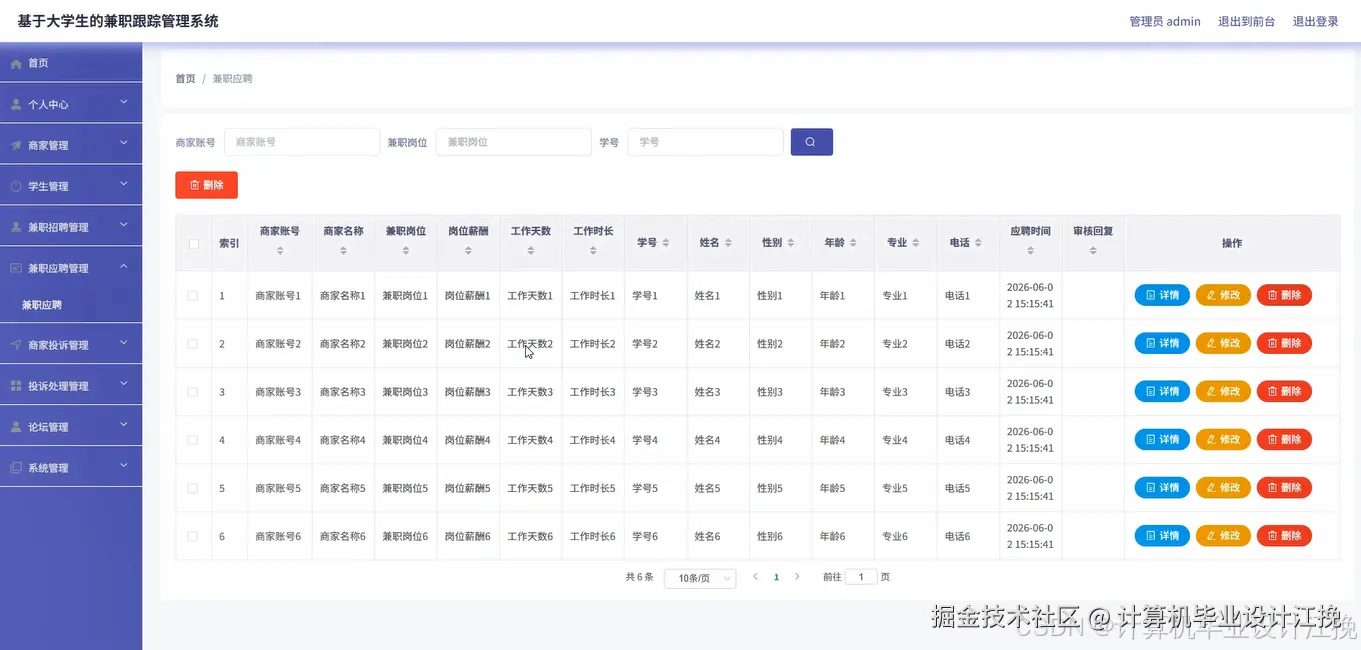Open the 10条/页 page size dropdown
1361x650 pixels.
700,577
